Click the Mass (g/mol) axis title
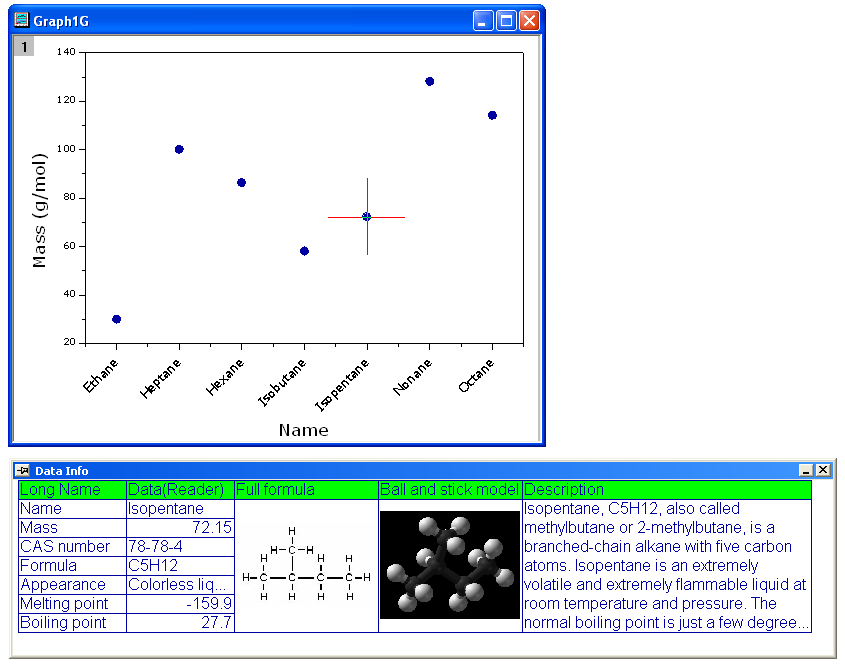 tap(39, 211)
